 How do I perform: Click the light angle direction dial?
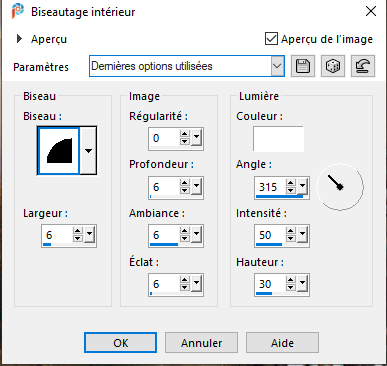pos(340,187)
